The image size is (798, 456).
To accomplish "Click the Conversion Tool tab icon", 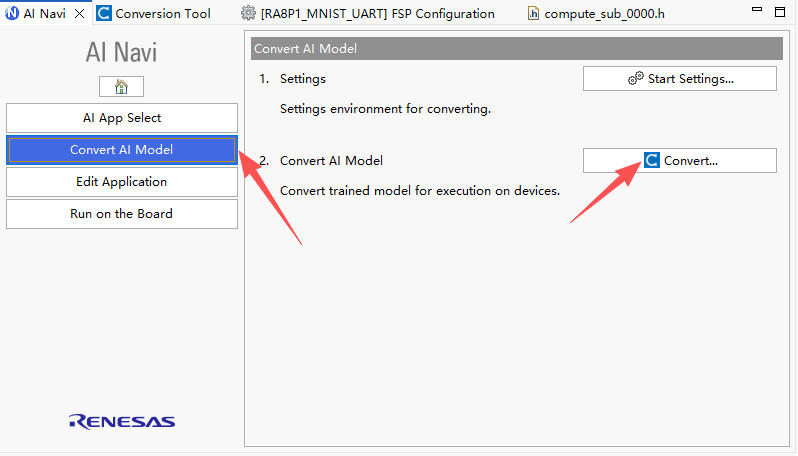I will [x=104, y=13].
